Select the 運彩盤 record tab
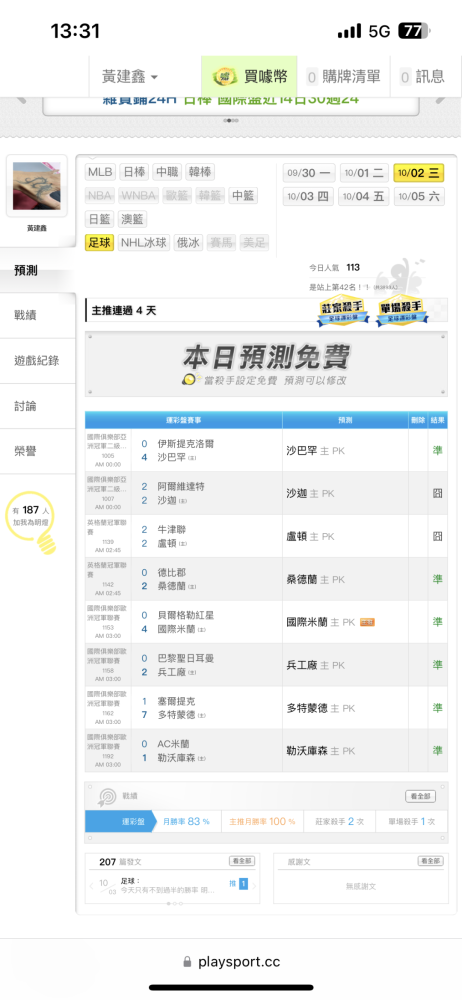This screenshot has height=1000, width=462. [121, 821]
